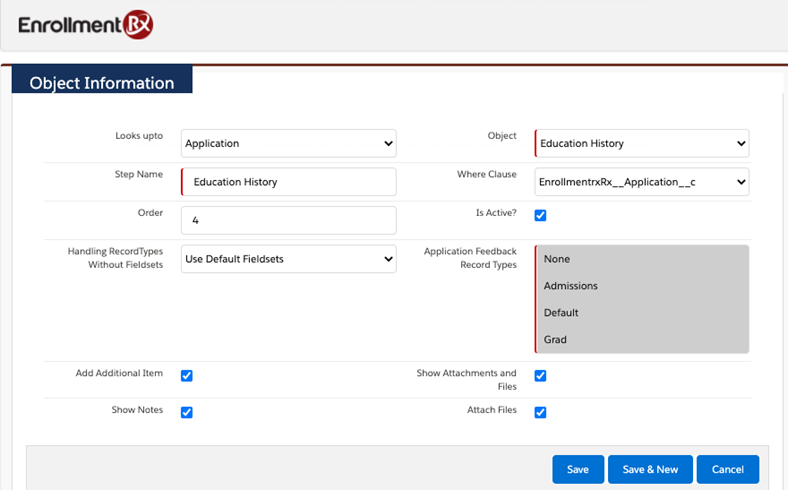
Task: Click the Step Name text field
Action: pyautogui.click(x=289, y=182)
